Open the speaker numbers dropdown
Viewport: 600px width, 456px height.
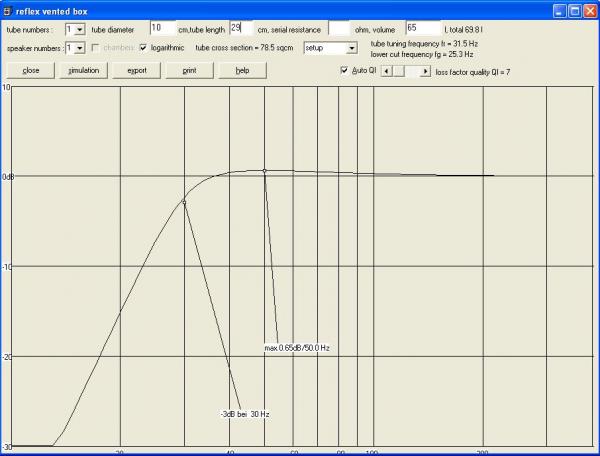(x=80, y=47)
